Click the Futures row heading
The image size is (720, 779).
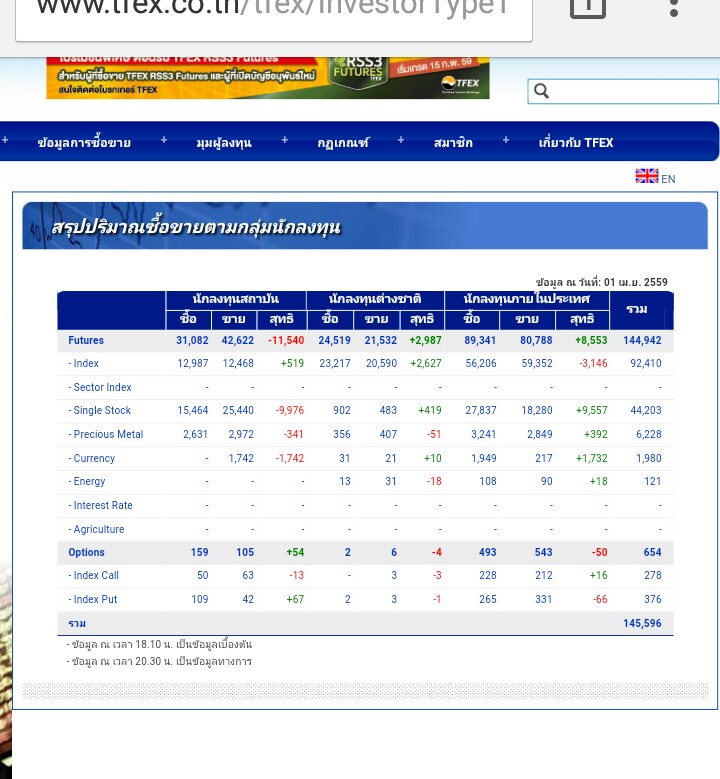86,341
